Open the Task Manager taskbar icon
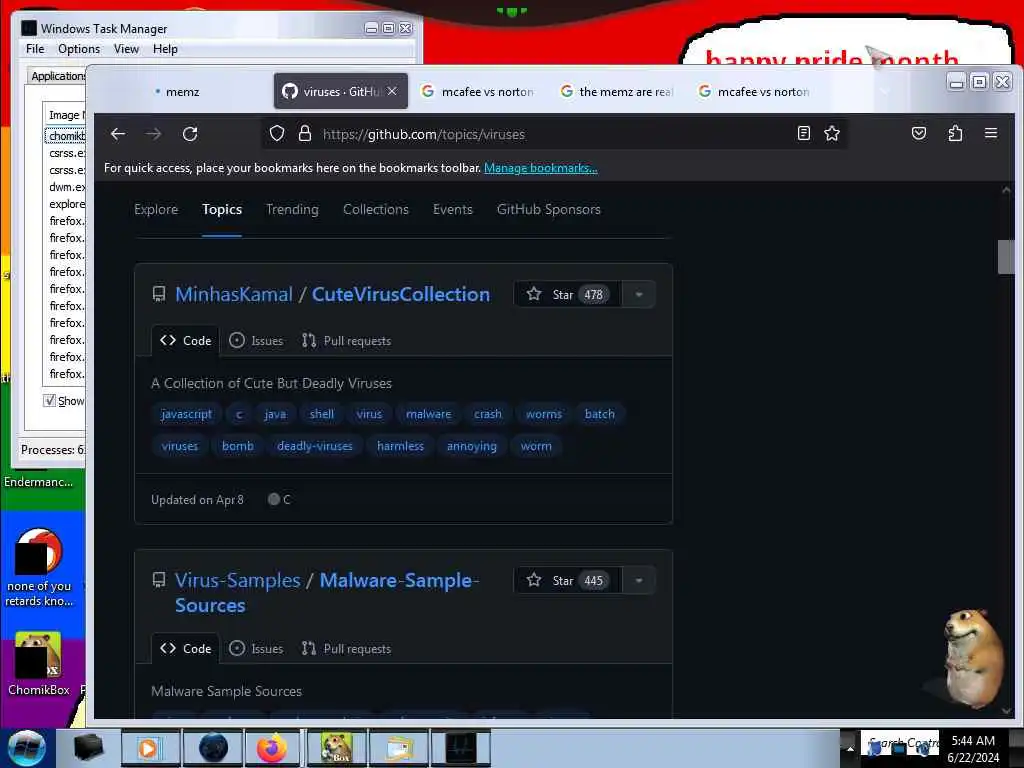Screen dimensions: 1024x768 (462, 748)
